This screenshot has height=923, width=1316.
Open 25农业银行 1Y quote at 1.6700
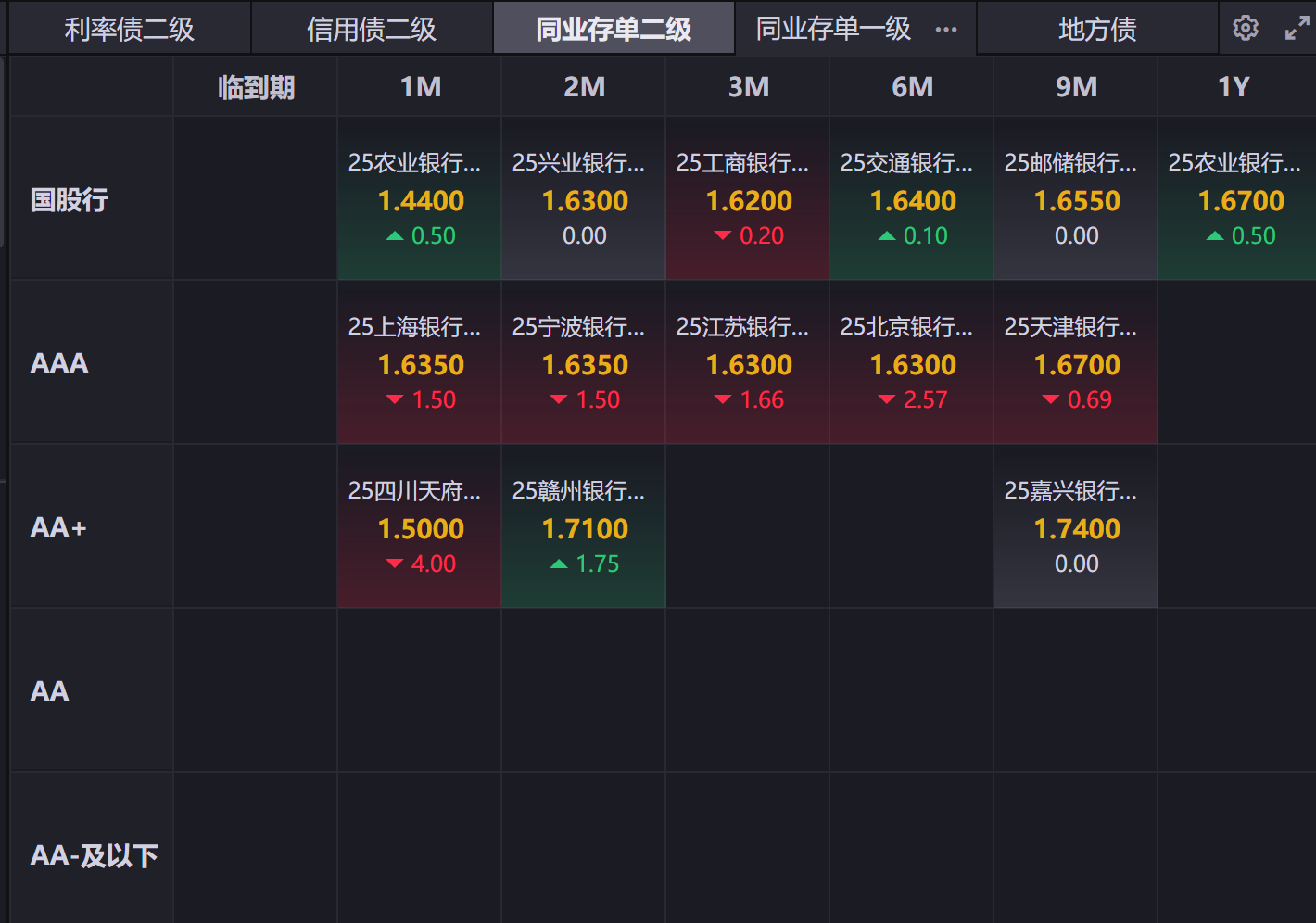(x=1236, y=199)
